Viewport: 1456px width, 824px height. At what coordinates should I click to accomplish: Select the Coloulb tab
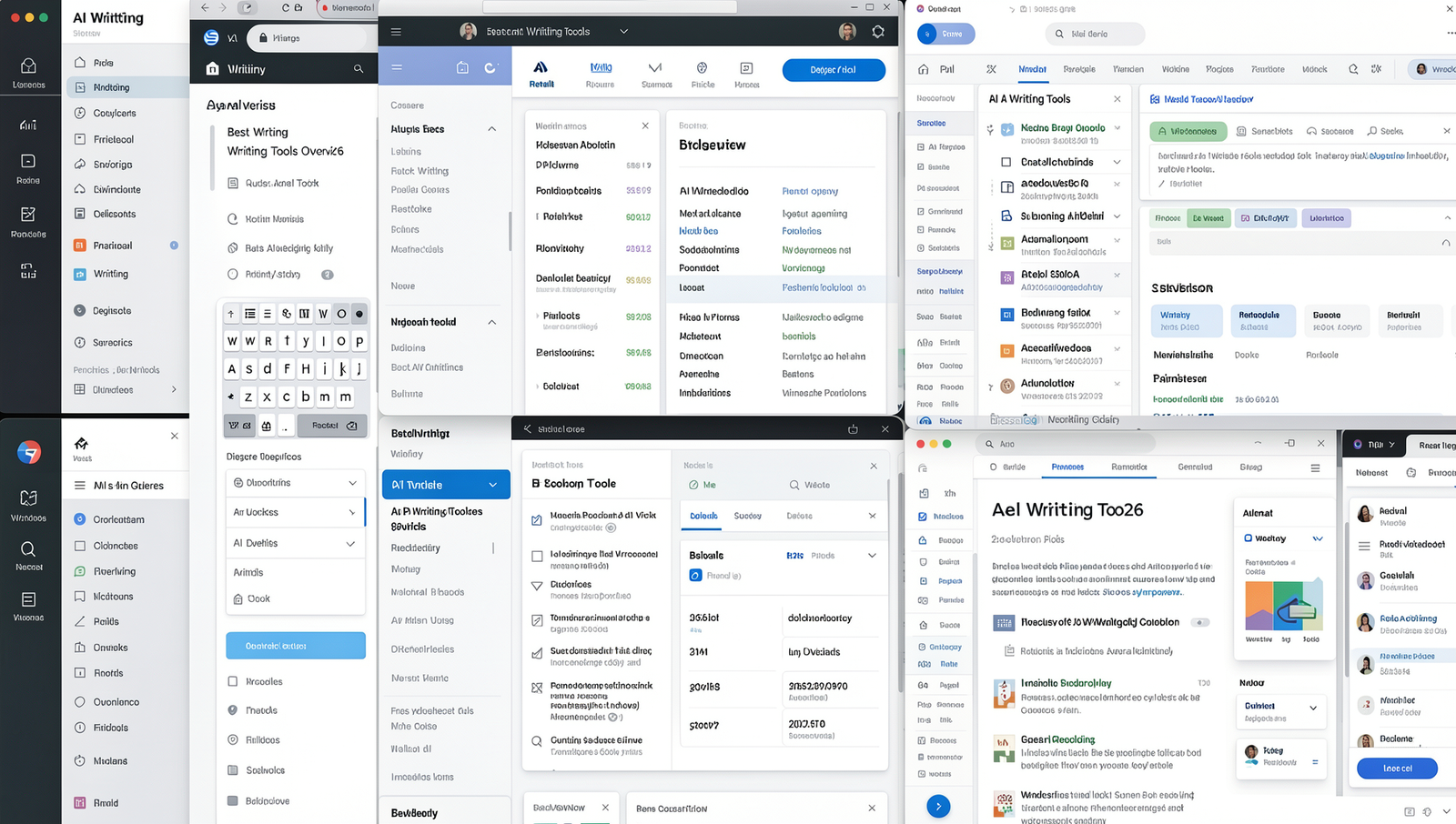click(703, 516)
